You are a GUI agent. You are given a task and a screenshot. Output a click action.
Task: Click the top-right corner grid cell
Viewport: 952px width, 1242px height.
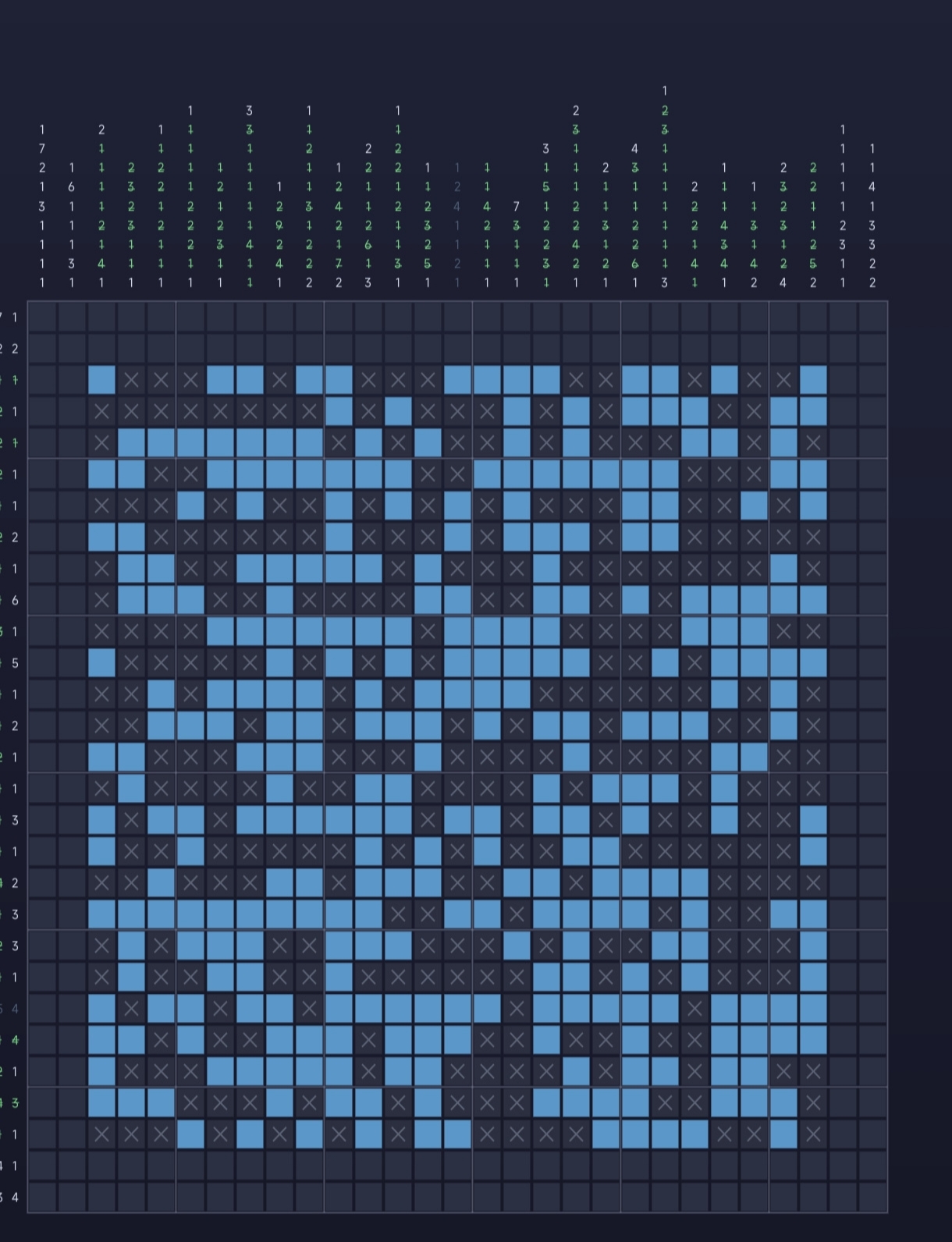tap(872, 318)
